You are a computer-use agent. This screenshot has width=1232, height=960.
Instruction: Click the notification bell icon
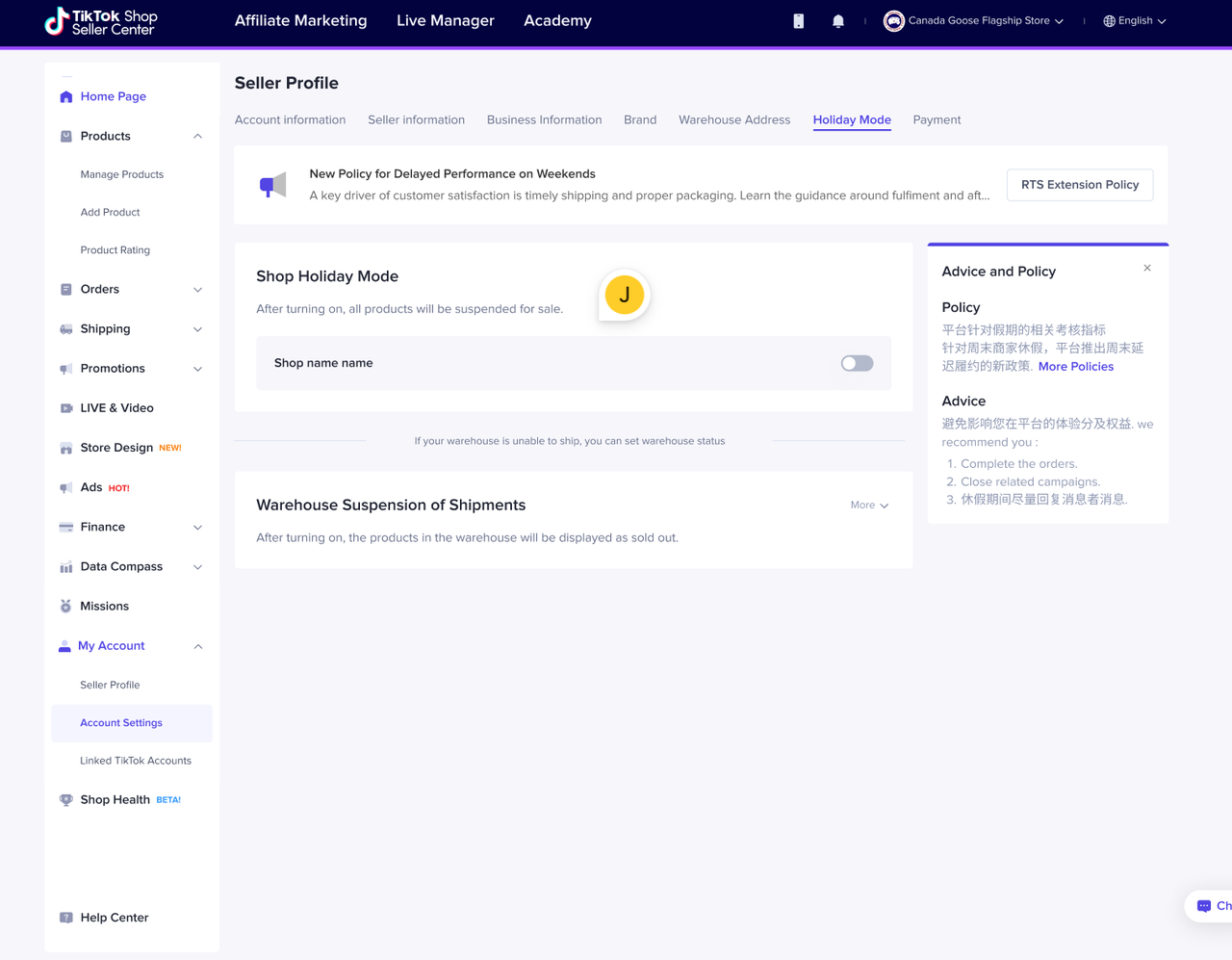click(837, 21)
